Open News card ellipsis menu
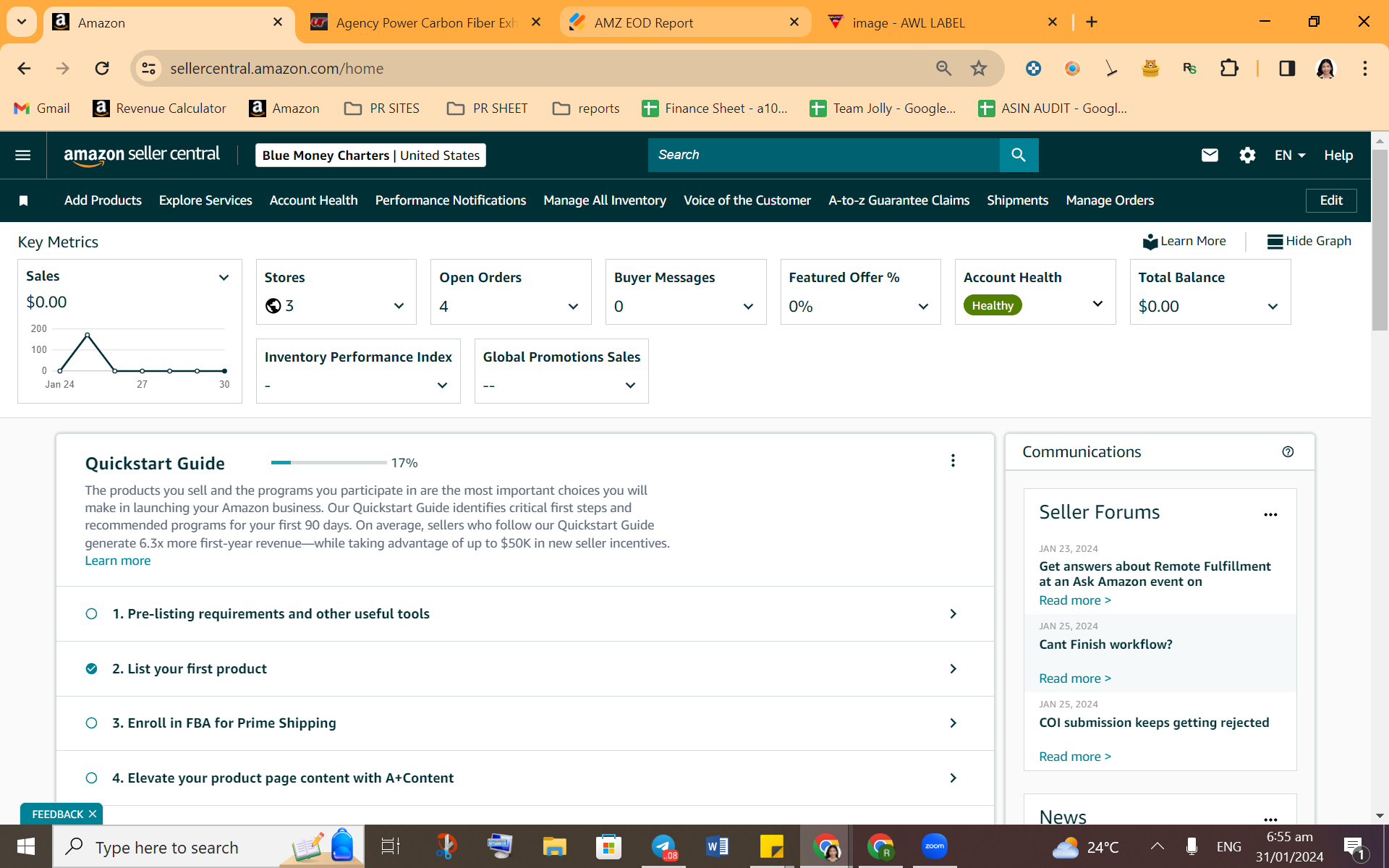The image size is (1389, 868). (1270, 820)
